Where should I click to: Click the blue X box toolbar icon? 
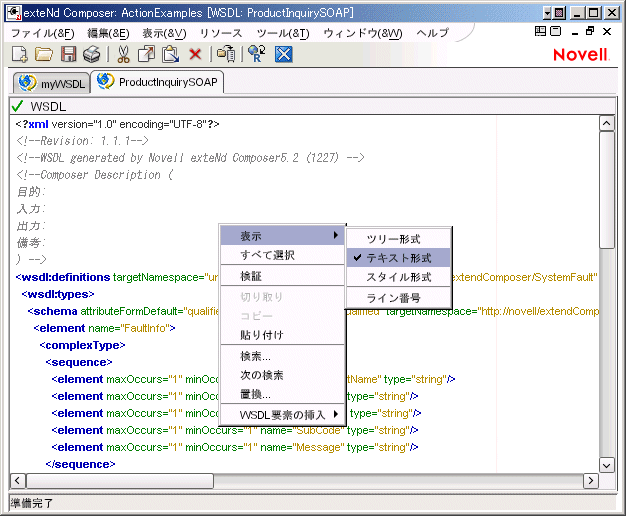(283, 54)
